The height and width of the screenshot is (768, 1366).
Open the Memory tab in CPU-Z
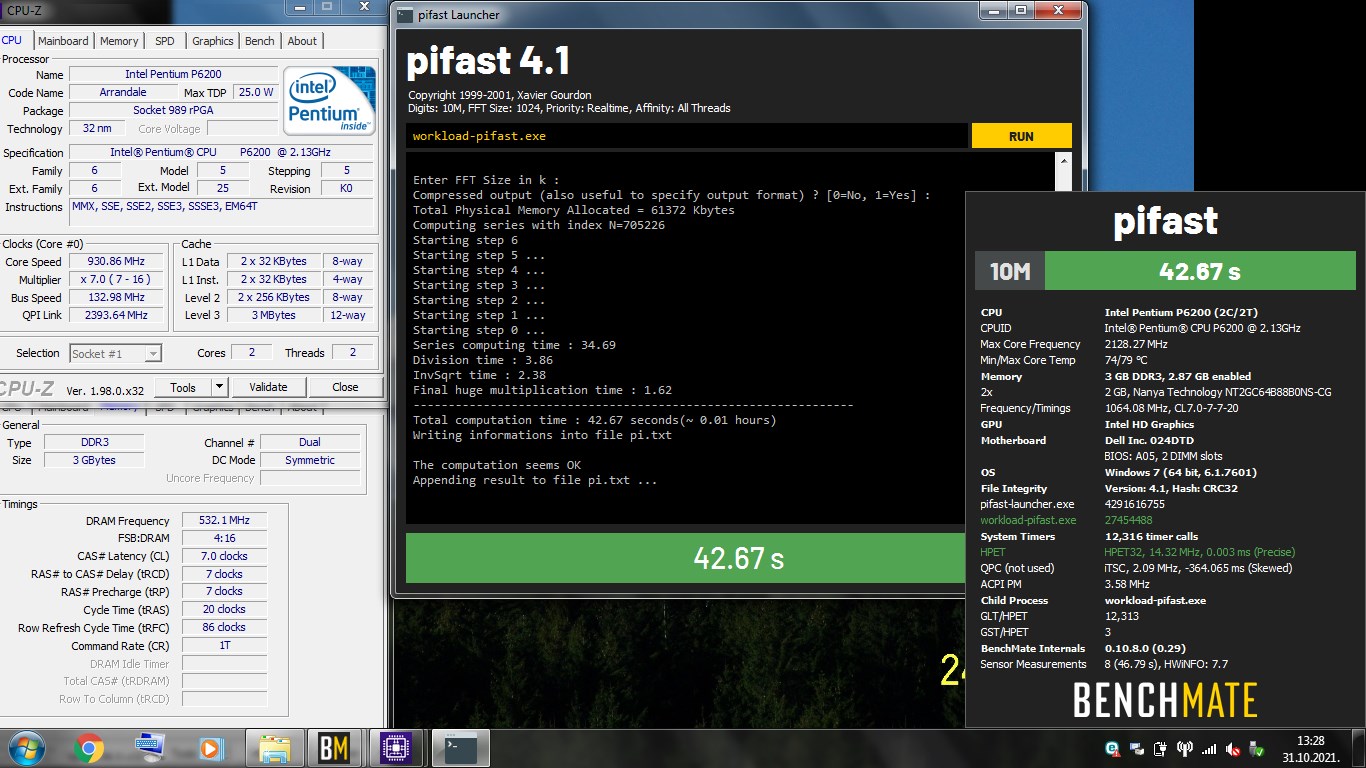coord(119,41)
